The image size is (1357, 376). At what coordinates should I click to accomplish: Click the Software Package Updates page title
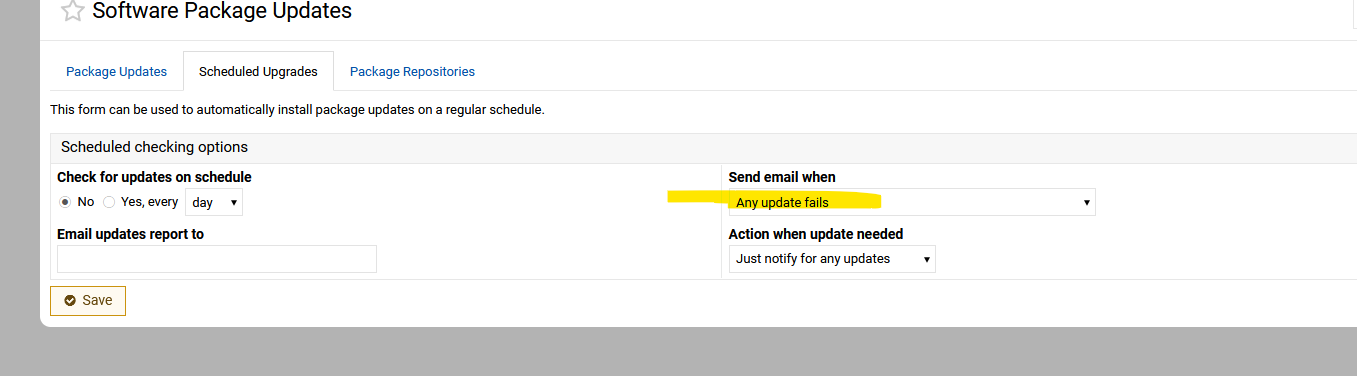pos(222,12)
